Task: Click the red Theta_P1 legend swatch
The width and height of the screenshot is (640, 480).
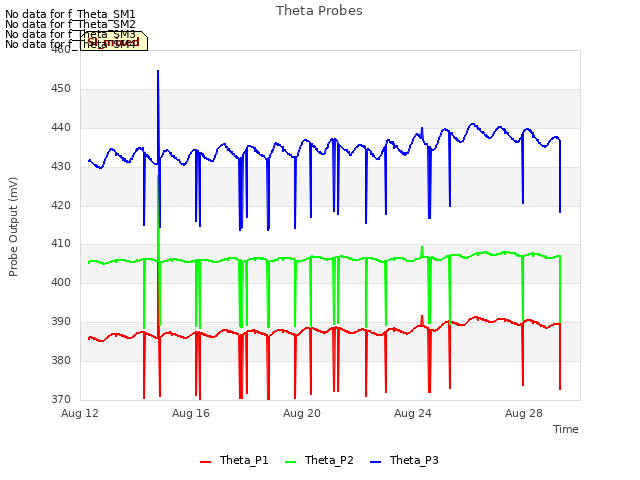Action: (x=205, y=462)
